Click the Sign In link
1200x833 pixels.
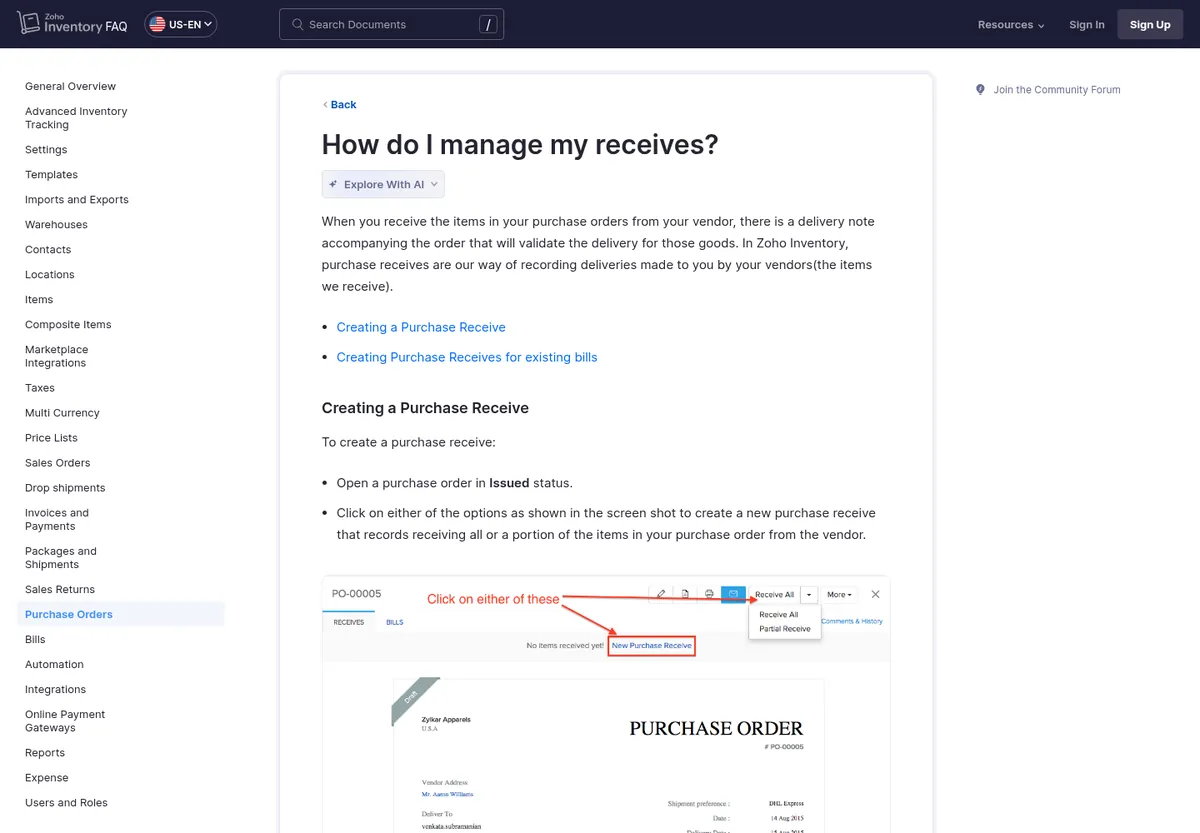click(x=1087, y=25)
